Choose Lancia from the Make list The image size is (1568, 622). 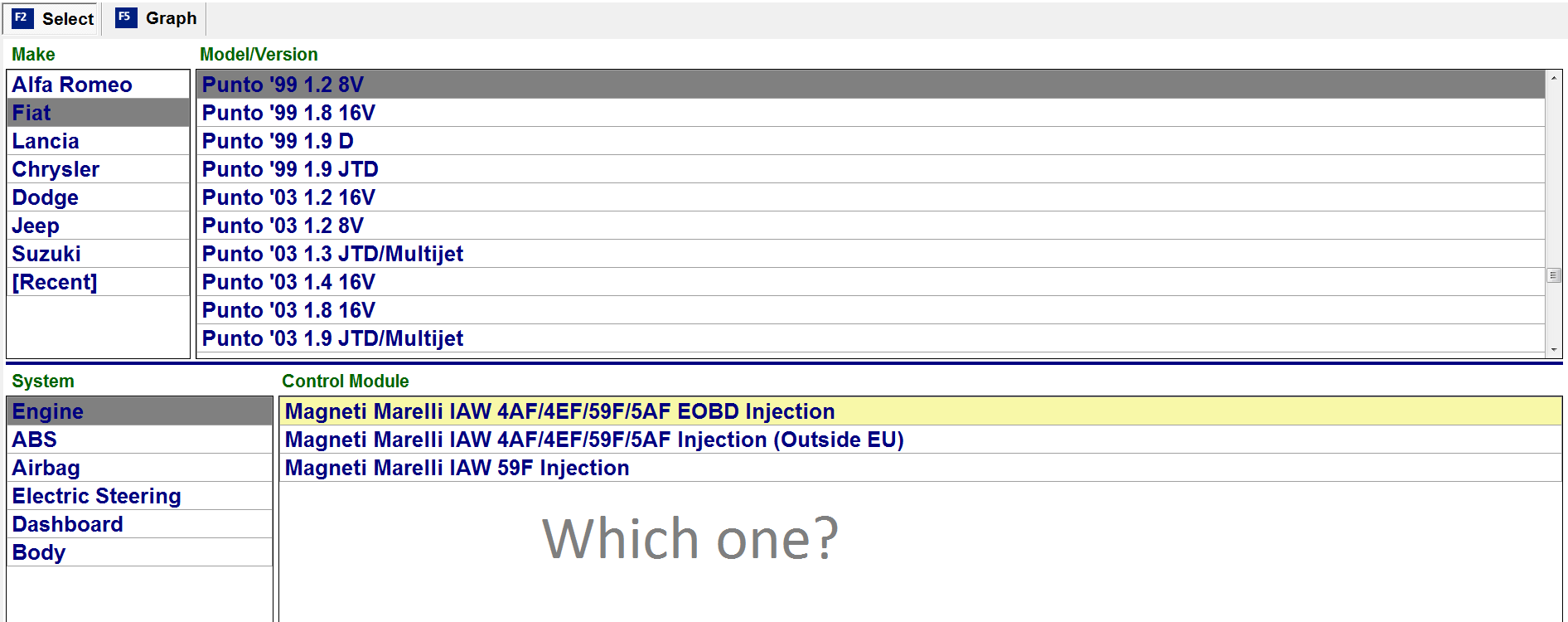click(46, 141)
